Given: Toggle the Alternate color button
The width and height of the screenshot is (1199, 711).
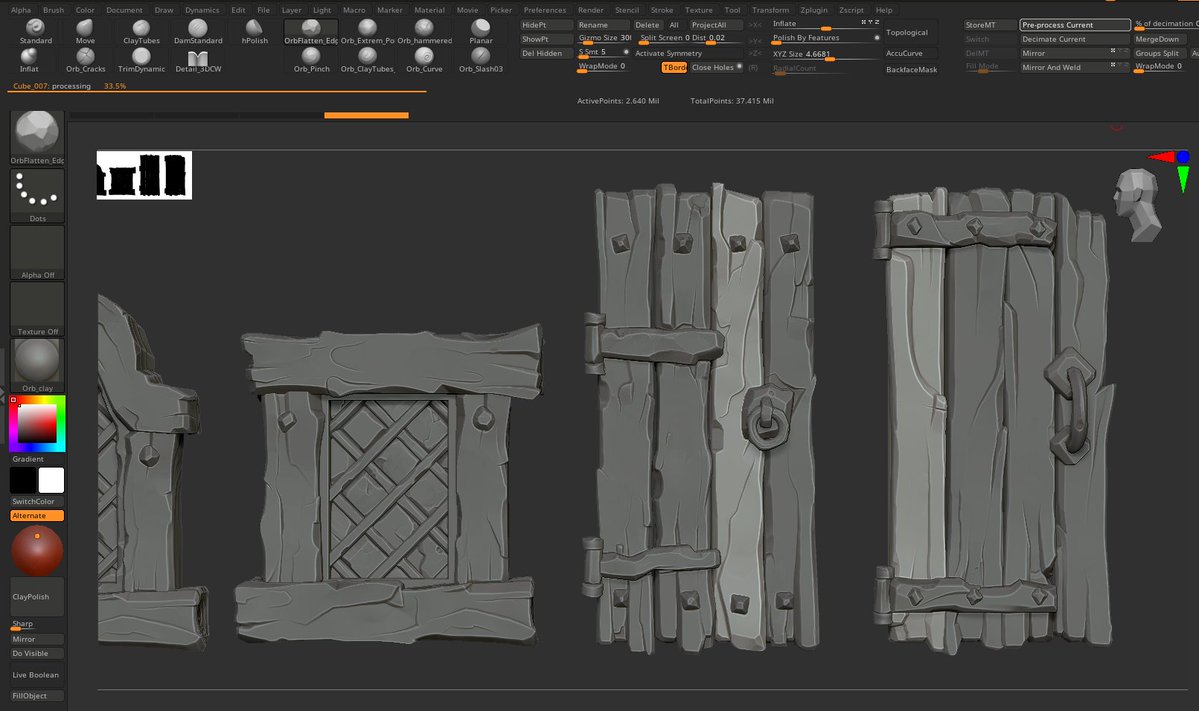Looking at the screenshot, I should click(x=37, y=516).
